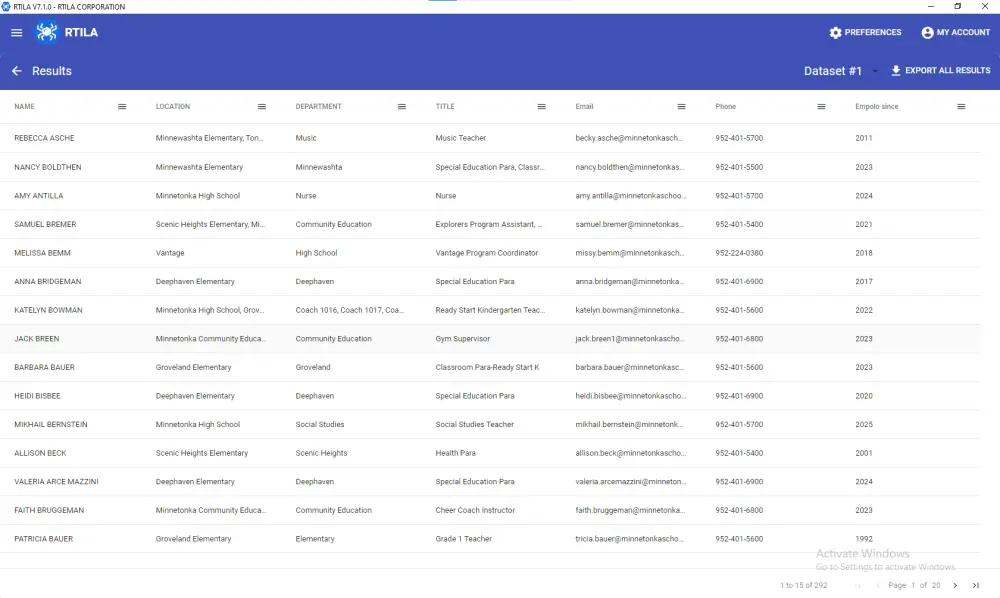Sort by LOCATION column header
1000x598 pixels.
(x=173, y=106)
